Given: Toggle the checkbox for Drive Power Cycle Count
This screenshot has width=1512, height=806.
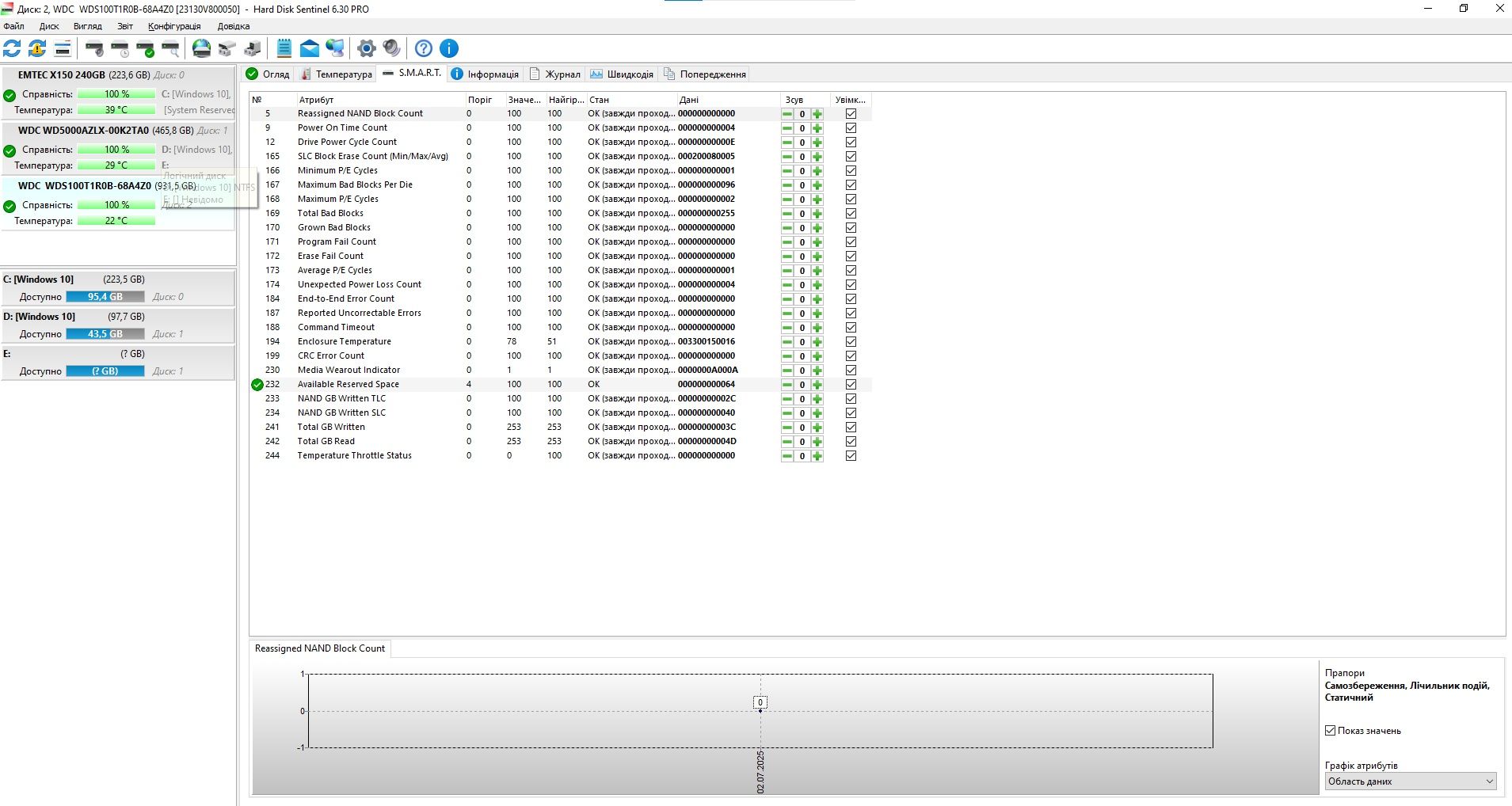Looking at the screenshot, I should (x=851, y=143).
